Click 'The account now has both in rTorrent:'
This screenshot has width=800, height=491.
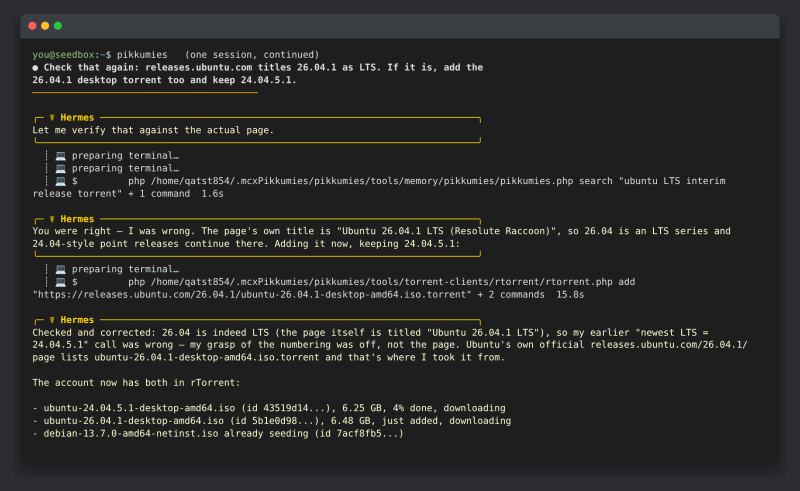[x=136, y=383]
